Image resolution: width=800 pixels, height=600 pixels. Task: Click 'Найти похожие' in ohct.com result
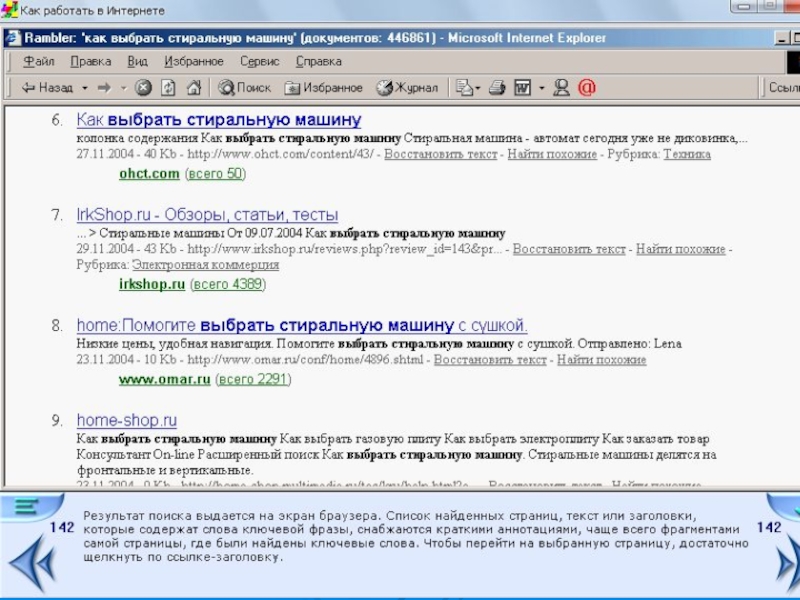point(552,154)
